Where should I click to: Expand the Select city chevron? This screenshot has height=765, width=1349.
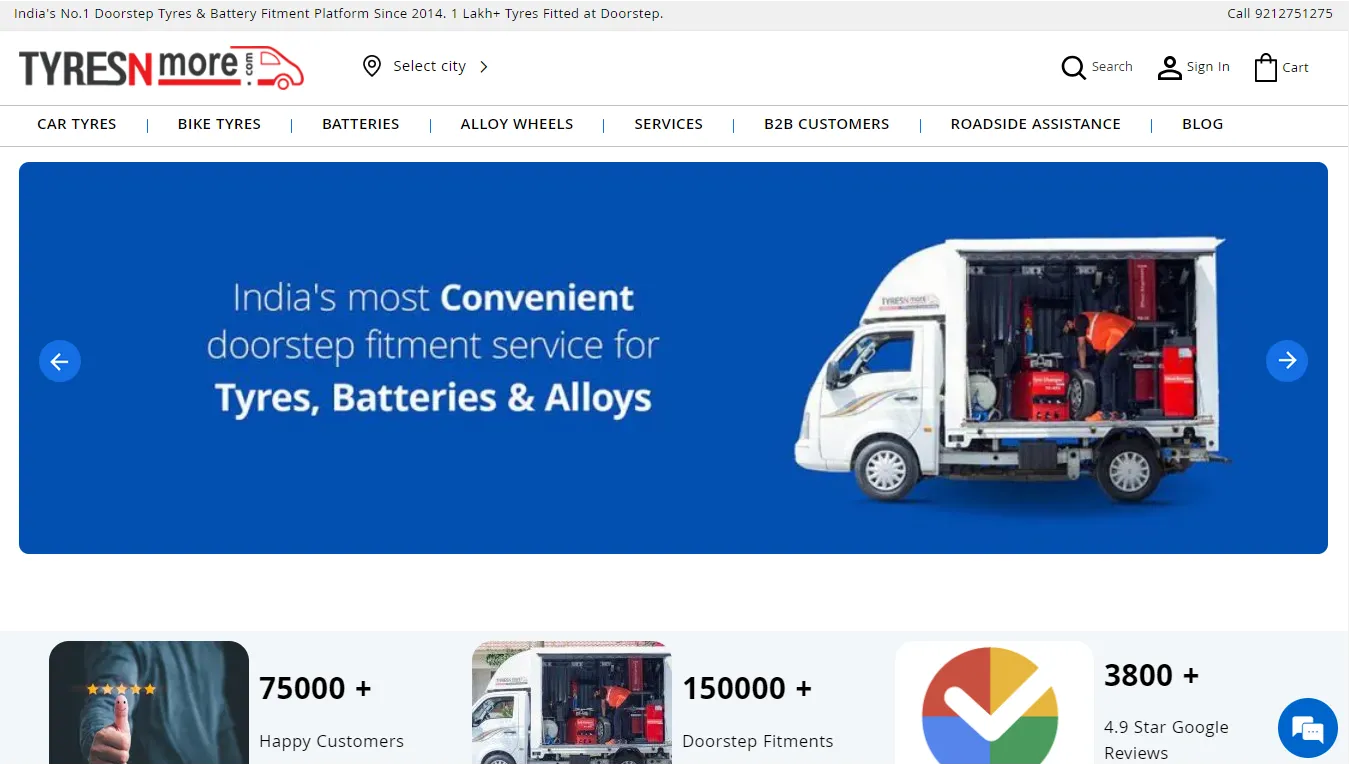click(484, 67)
